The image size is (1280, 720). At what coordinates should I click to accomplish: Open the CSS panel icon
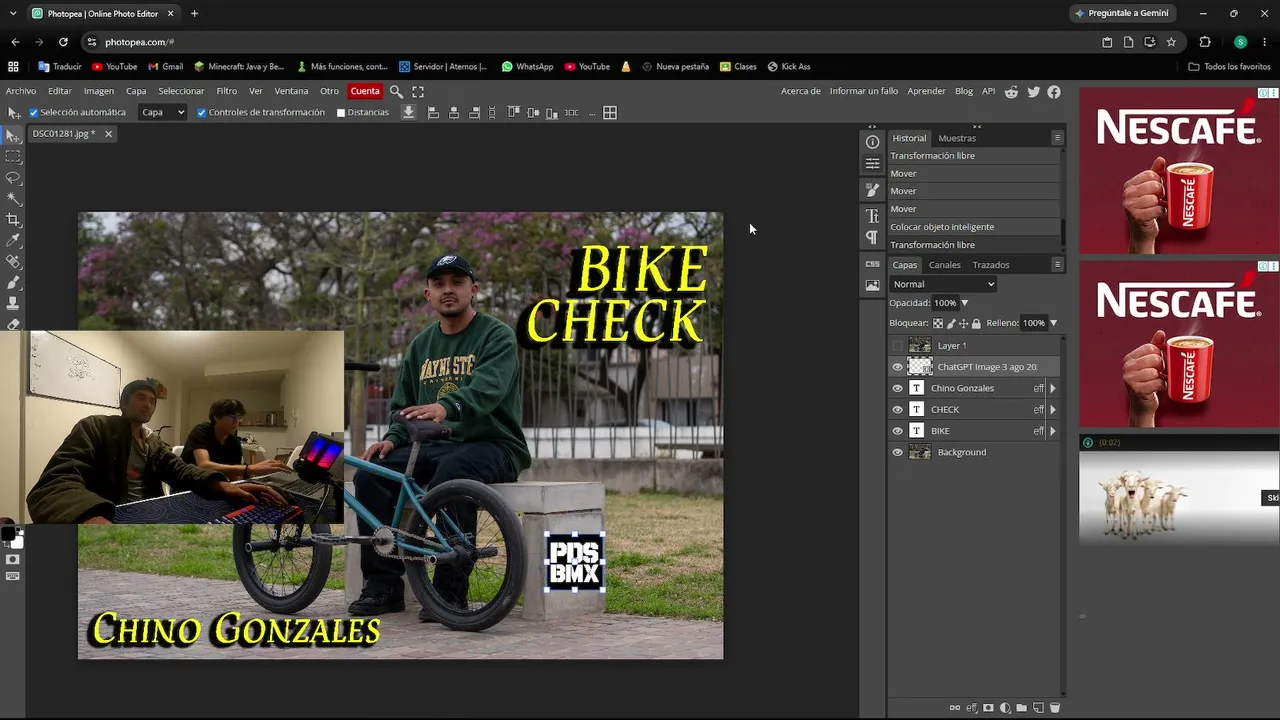(x=872, y=264)
